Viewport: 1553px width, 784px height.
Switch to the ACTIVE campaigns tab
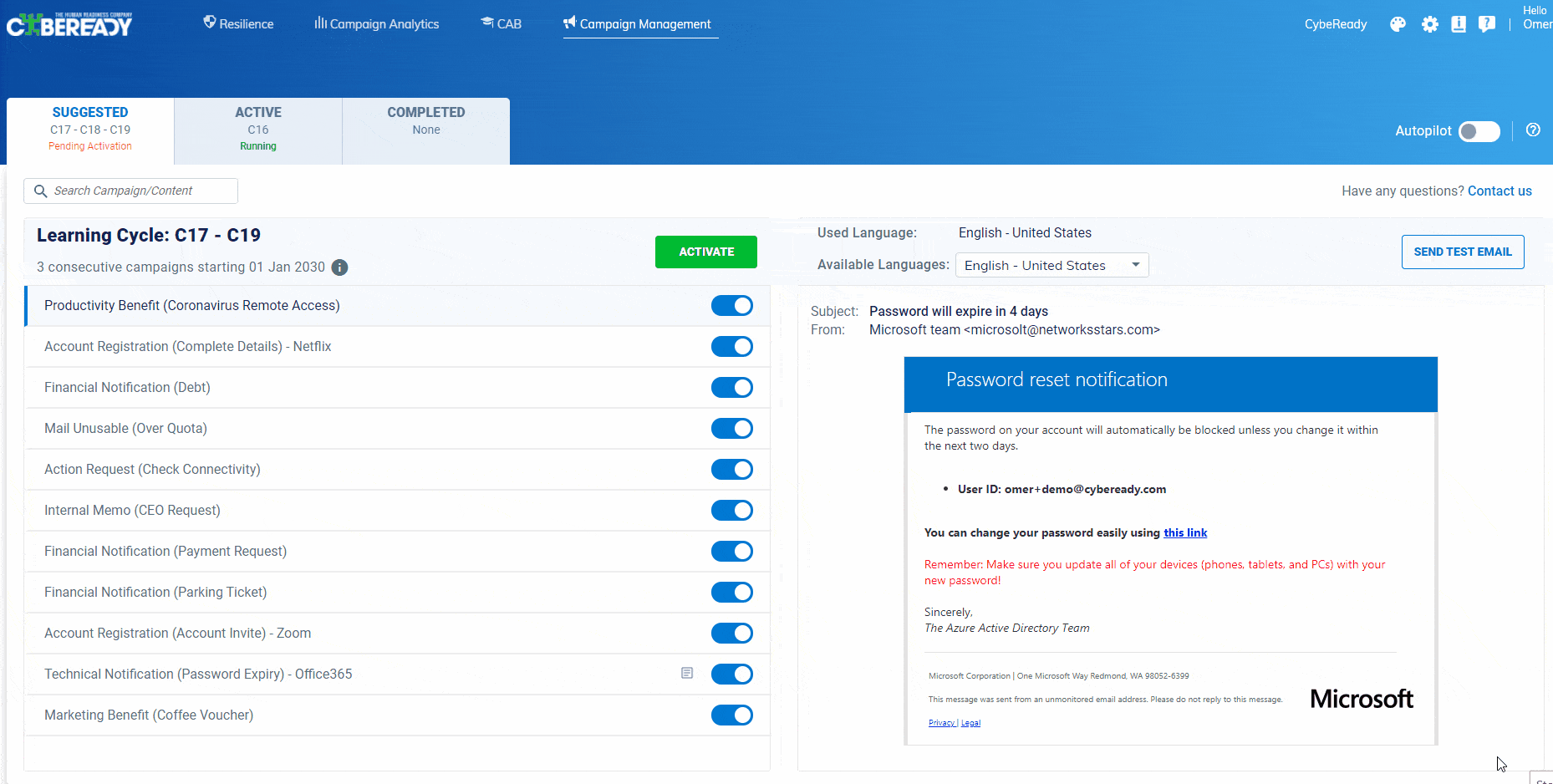tap(257, 129)
